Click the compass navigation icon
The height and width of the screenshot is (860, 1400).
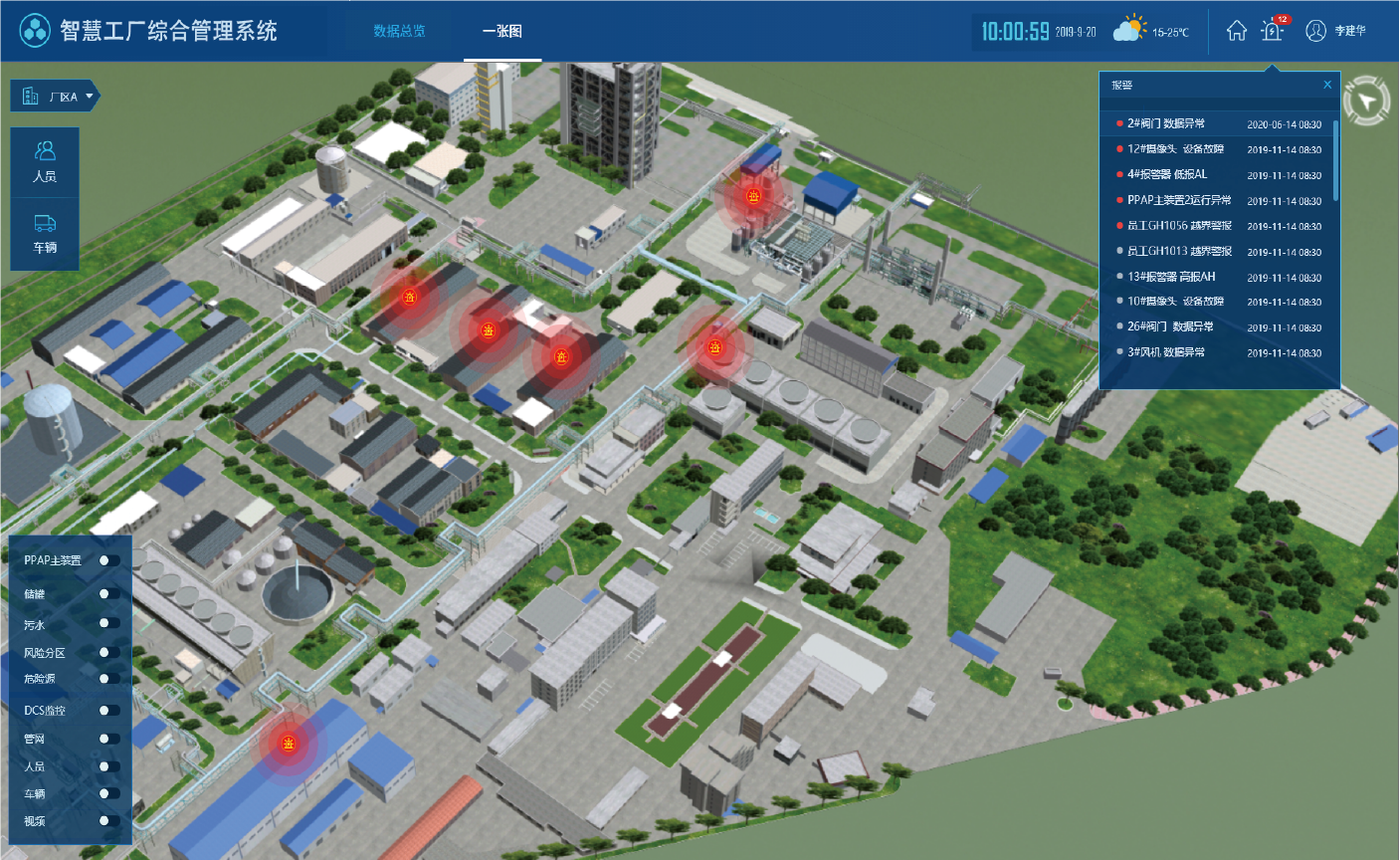tap(1366, 102)
